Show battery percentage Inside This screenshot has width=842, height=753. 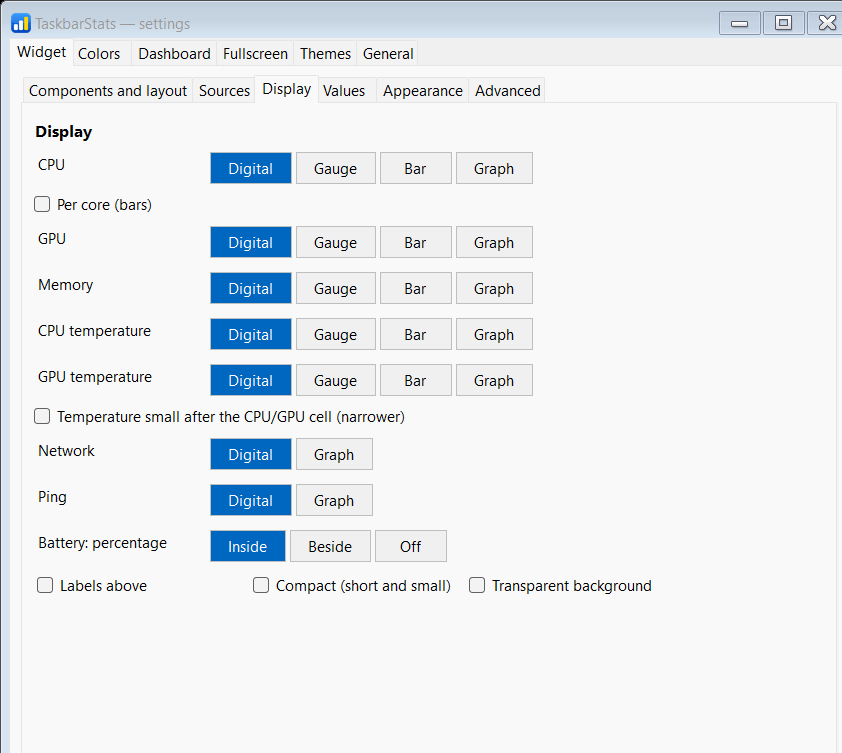(x=248, y=546)
